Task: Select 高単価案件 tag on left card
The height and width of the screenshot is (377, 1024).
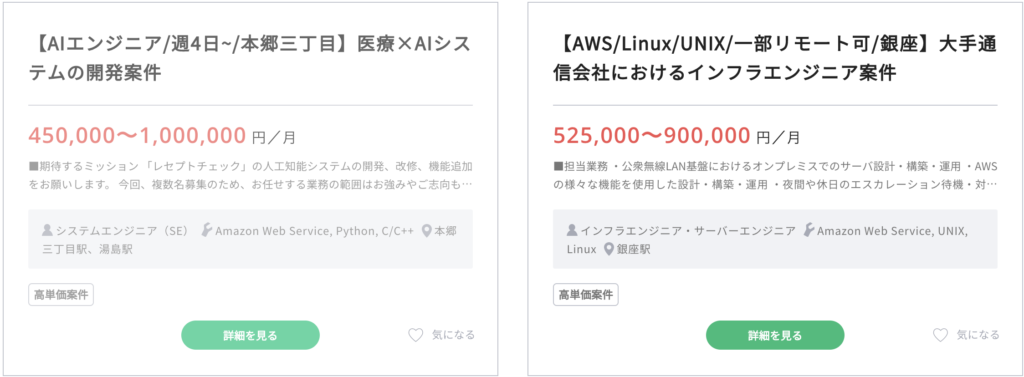Action: coord(61,295)
